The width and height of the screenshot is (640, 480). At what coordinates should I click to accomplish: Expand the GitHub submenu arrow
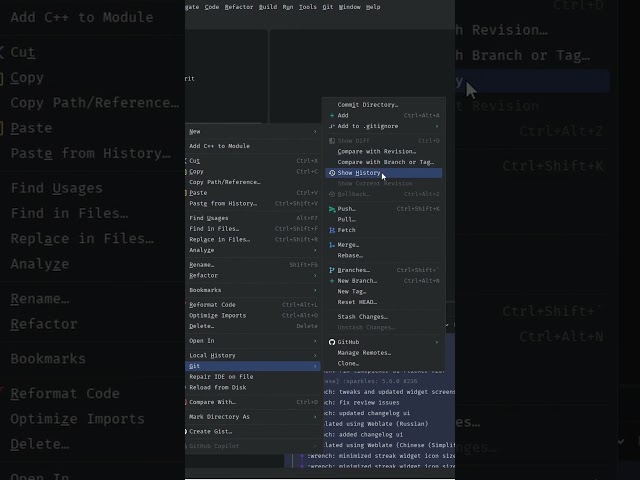[x=437, y=342]
